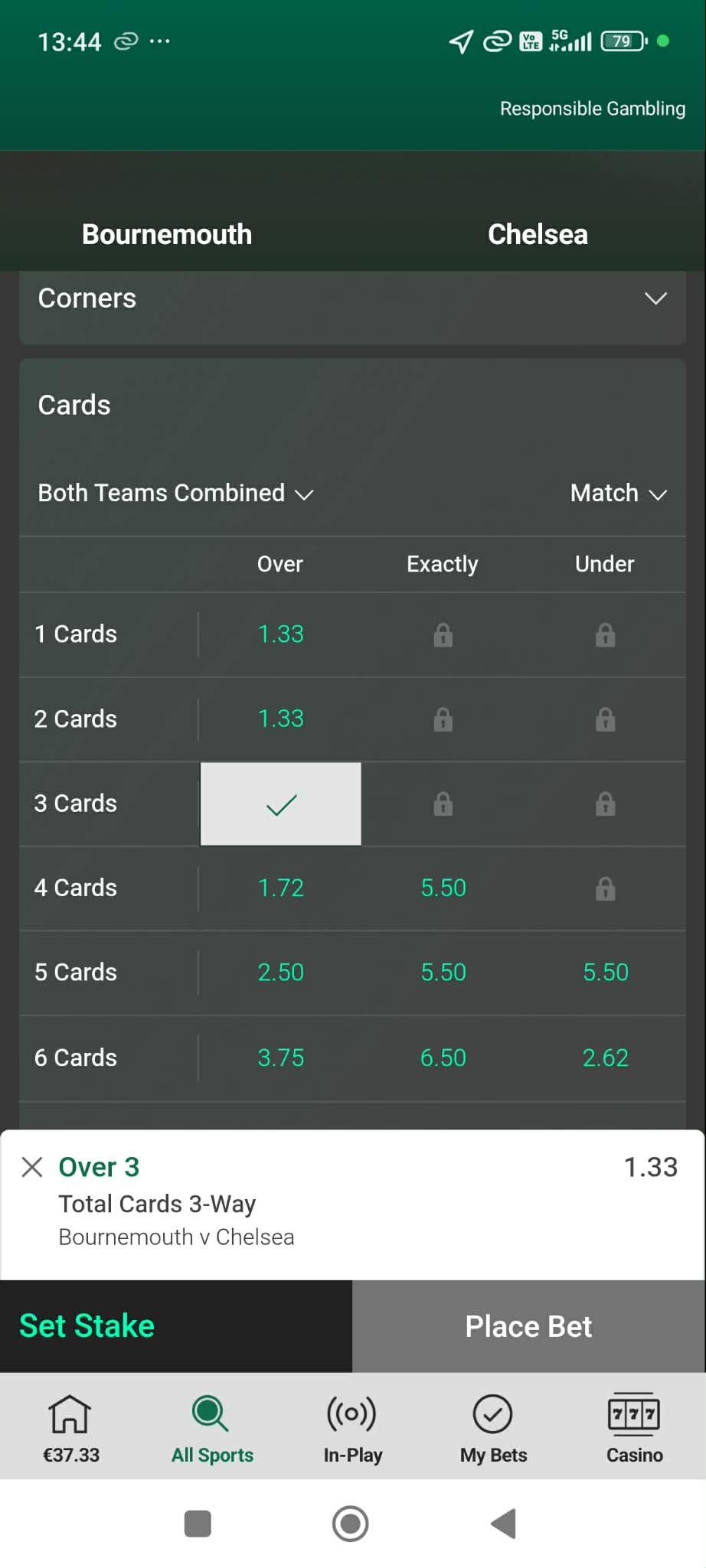Select the Chelsea team tab
The height and width of the screenshot is (1568, 706).
[538, 234]
